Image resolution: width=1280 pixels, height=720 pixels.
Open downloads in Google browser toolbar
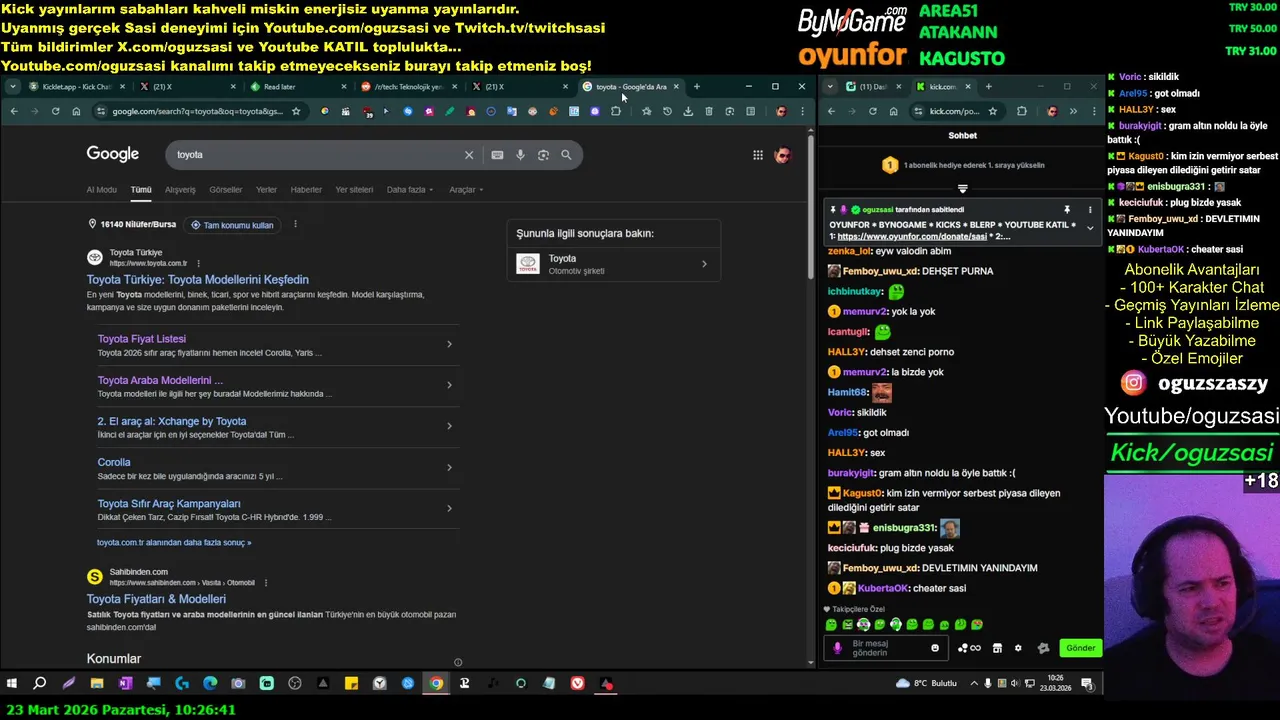coord(688,111)
